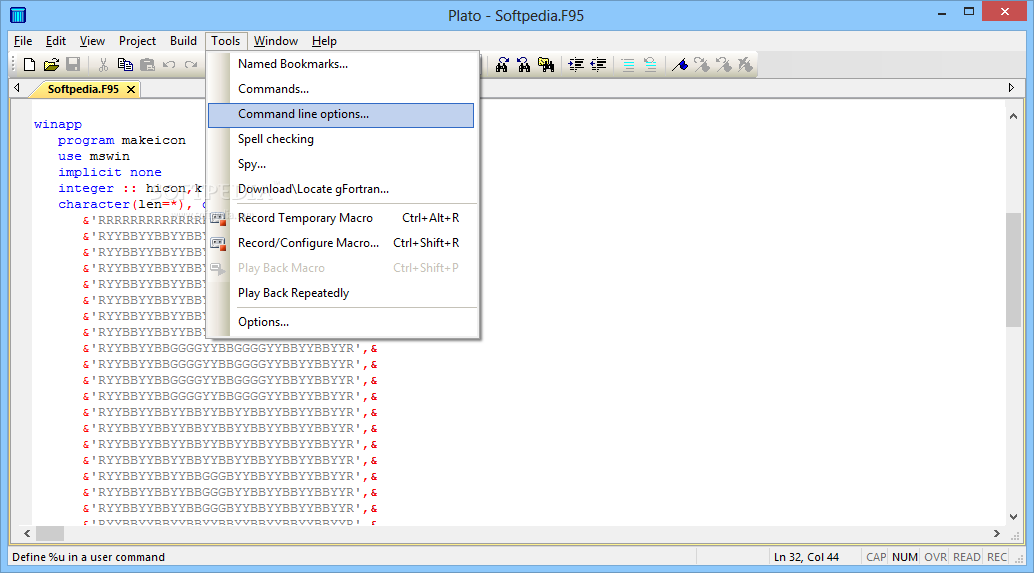The width and height of the screenshot is (1034, 573).
Task: Click the CAP indicator in status bar
Action: click(876, 557)
